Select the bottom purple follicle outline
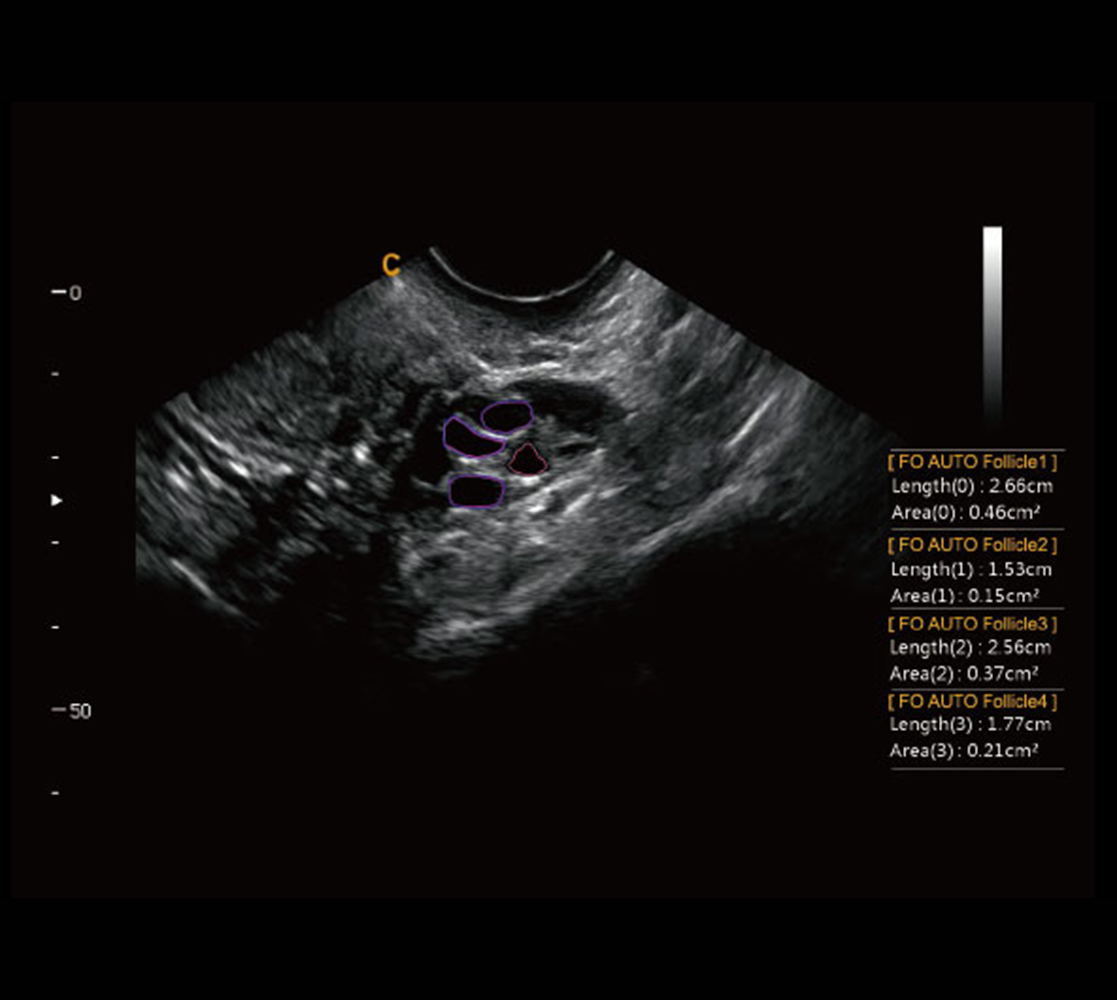Image resolution: width=1117 pixels, height=1000 pixels. coord(476,491)
